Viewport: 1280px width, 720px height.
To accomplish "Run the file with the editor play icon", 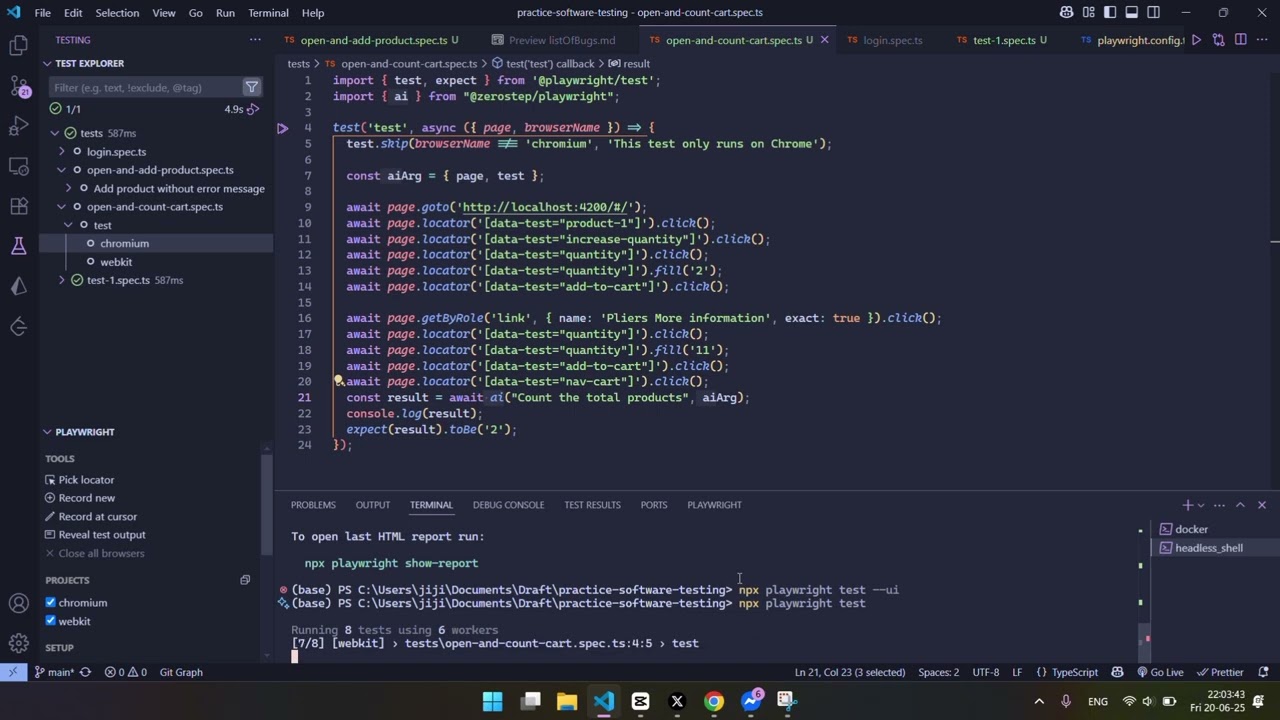I will coord(1196,40).
